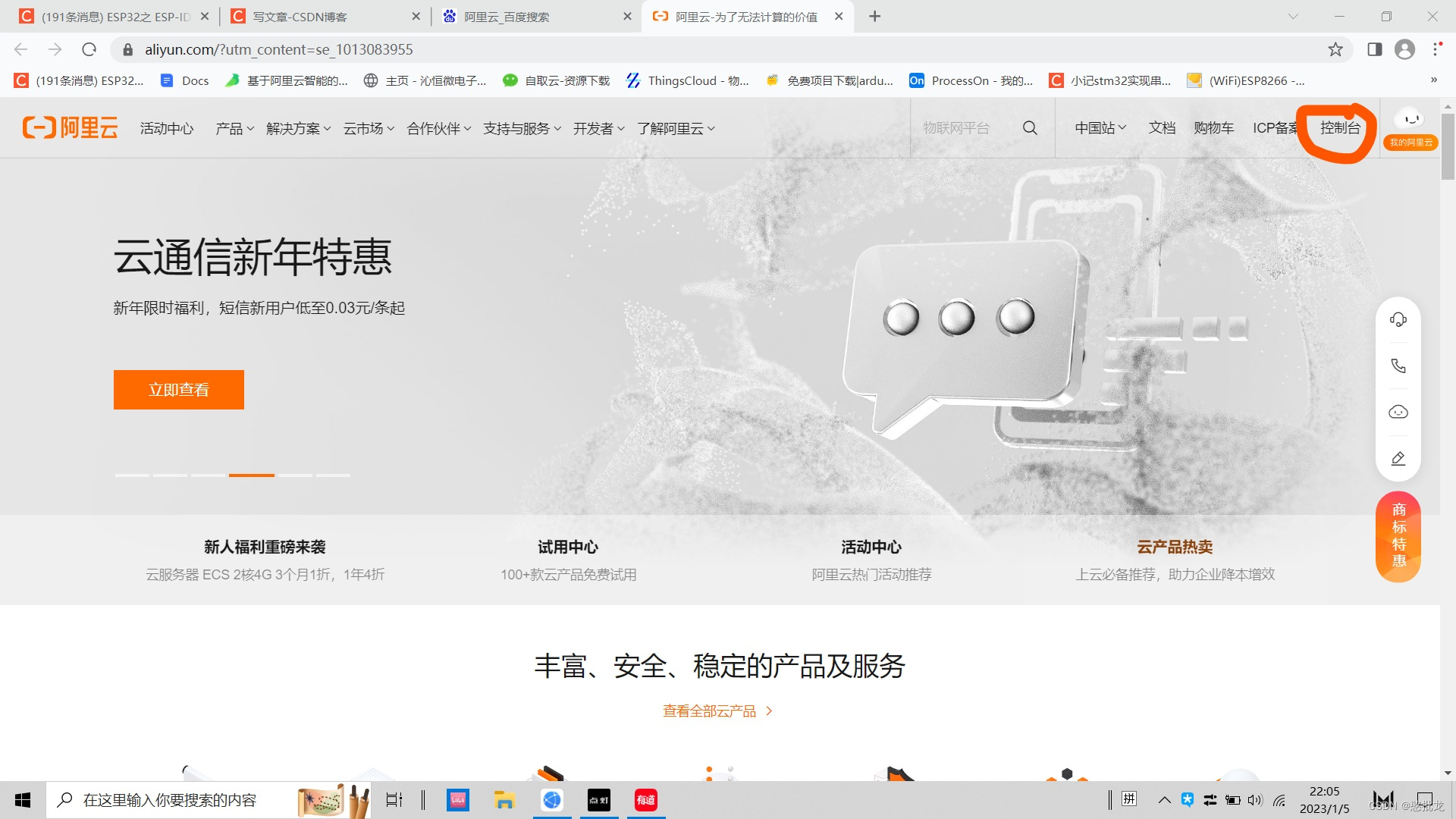Open the search icon in the navigation bar
Image resolution: width=1456 pixels, height=819 pixels.
click(x=1030, y=127)
